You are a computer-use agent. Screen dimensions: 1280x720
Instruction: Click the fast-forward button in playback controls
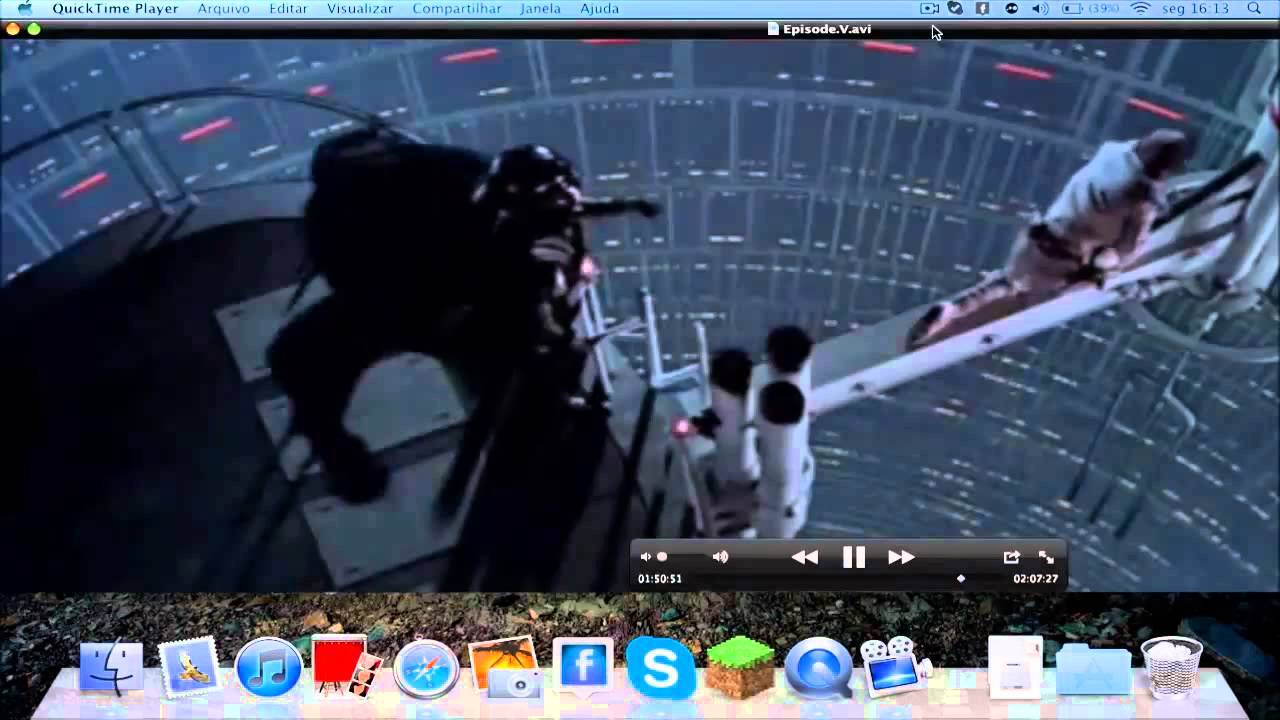pos(901,557)
